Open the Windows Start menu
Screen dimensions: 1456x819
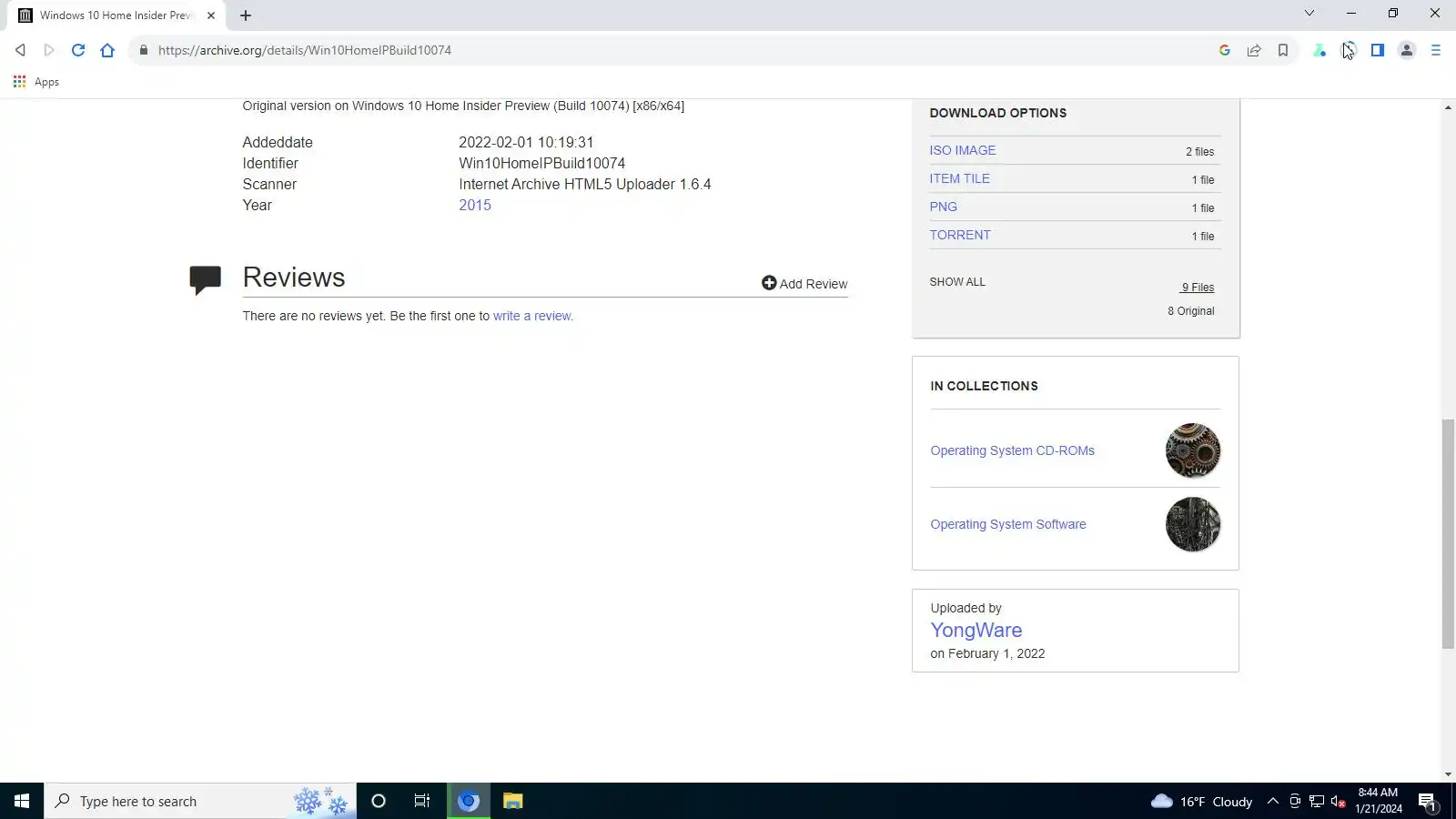coord(22,801)
